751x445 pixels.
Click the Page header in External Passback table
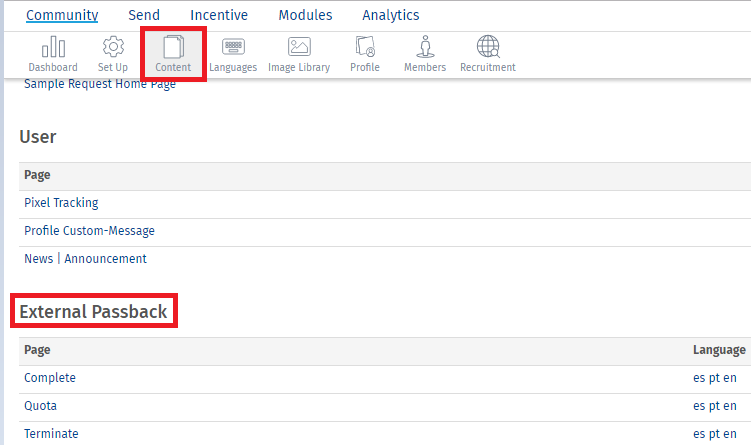tap(37, 350)
